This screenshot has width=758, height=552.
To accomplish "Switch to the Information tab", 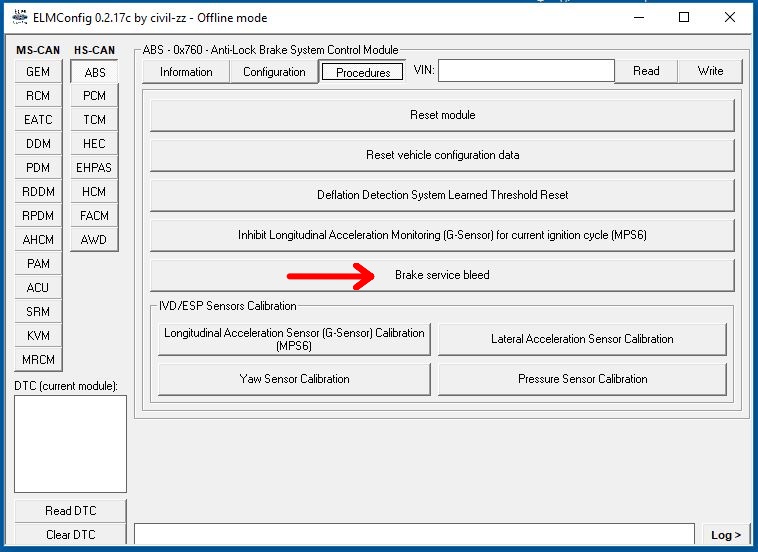I will pos(186,72).
